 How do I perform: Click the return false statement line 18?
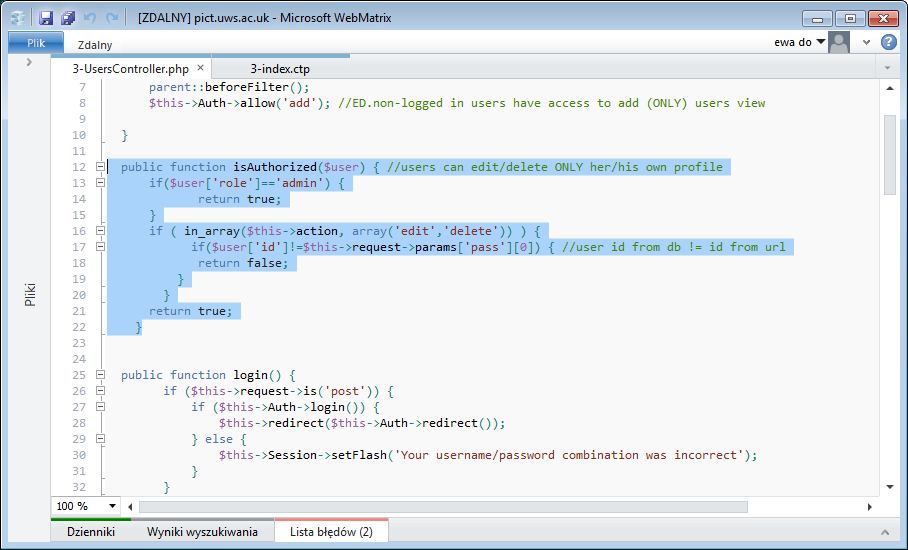[243, 263]
